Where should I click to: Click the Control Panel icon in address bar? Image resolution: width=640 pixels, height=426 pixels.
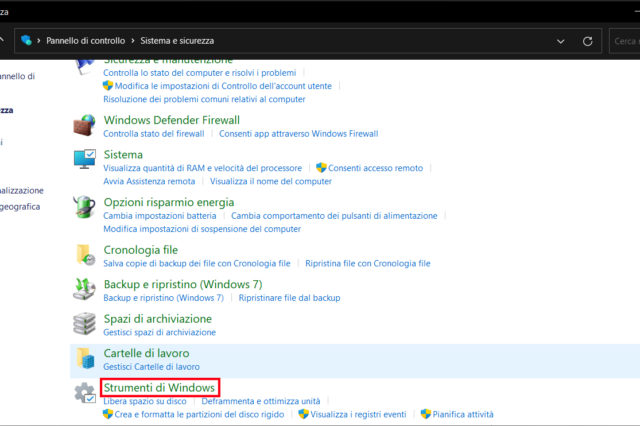pos(26,41)
